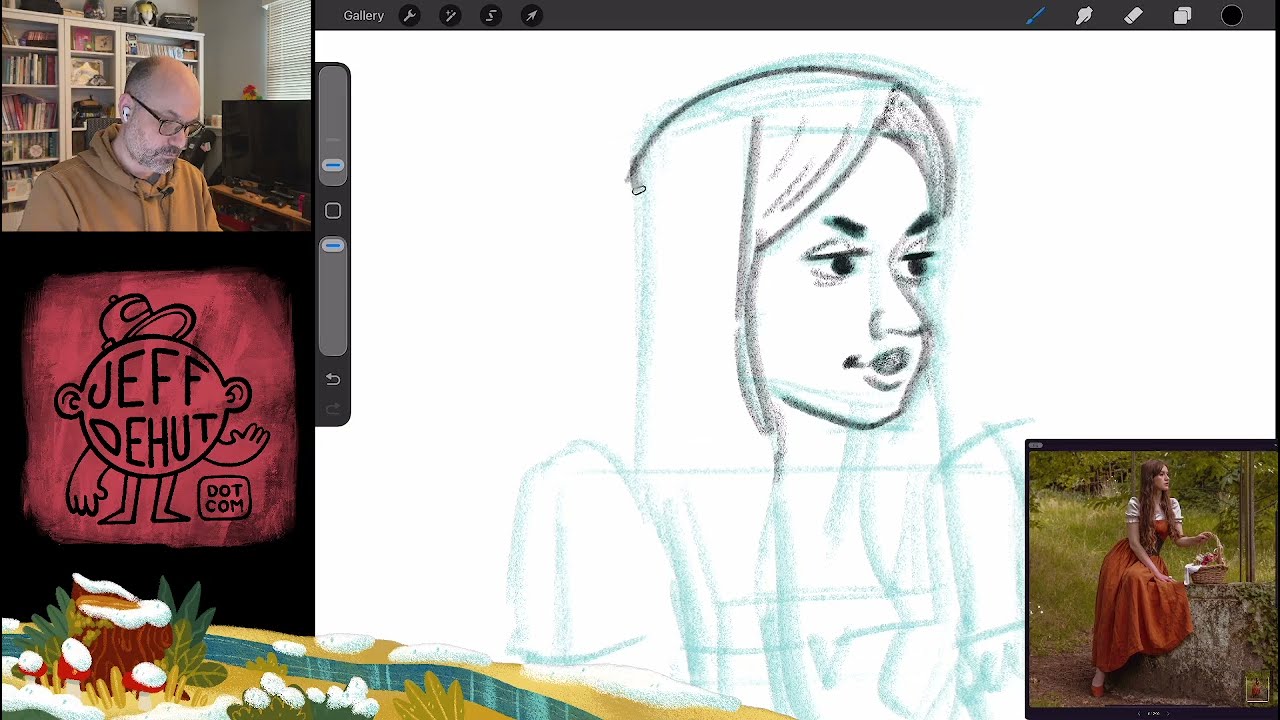The image size is (1280, 720).
Task: Select the Transform arrow tool
Action: tap(532, 16)
